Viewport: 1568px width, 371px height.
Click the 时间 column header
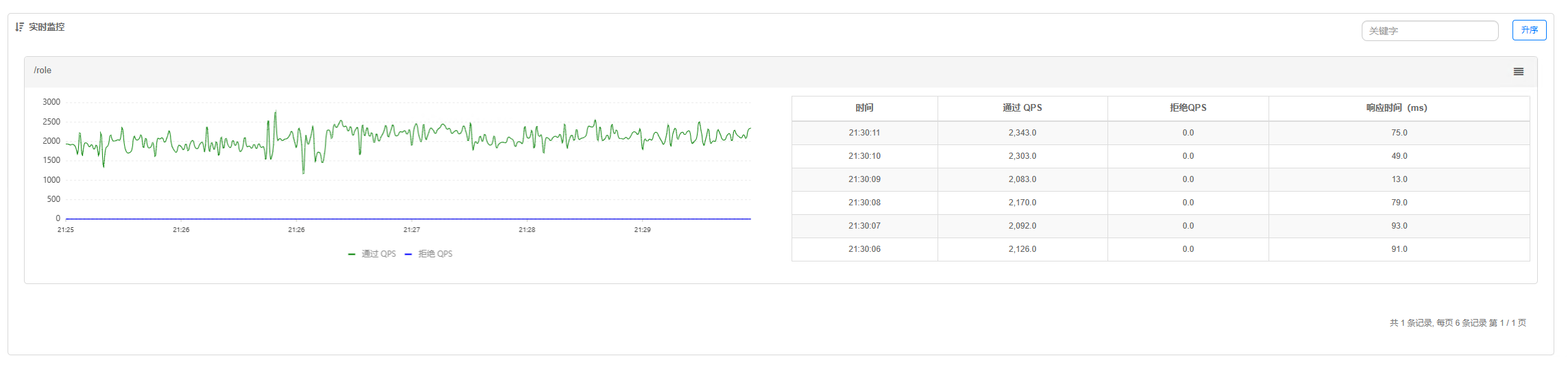tap(864, 108)
